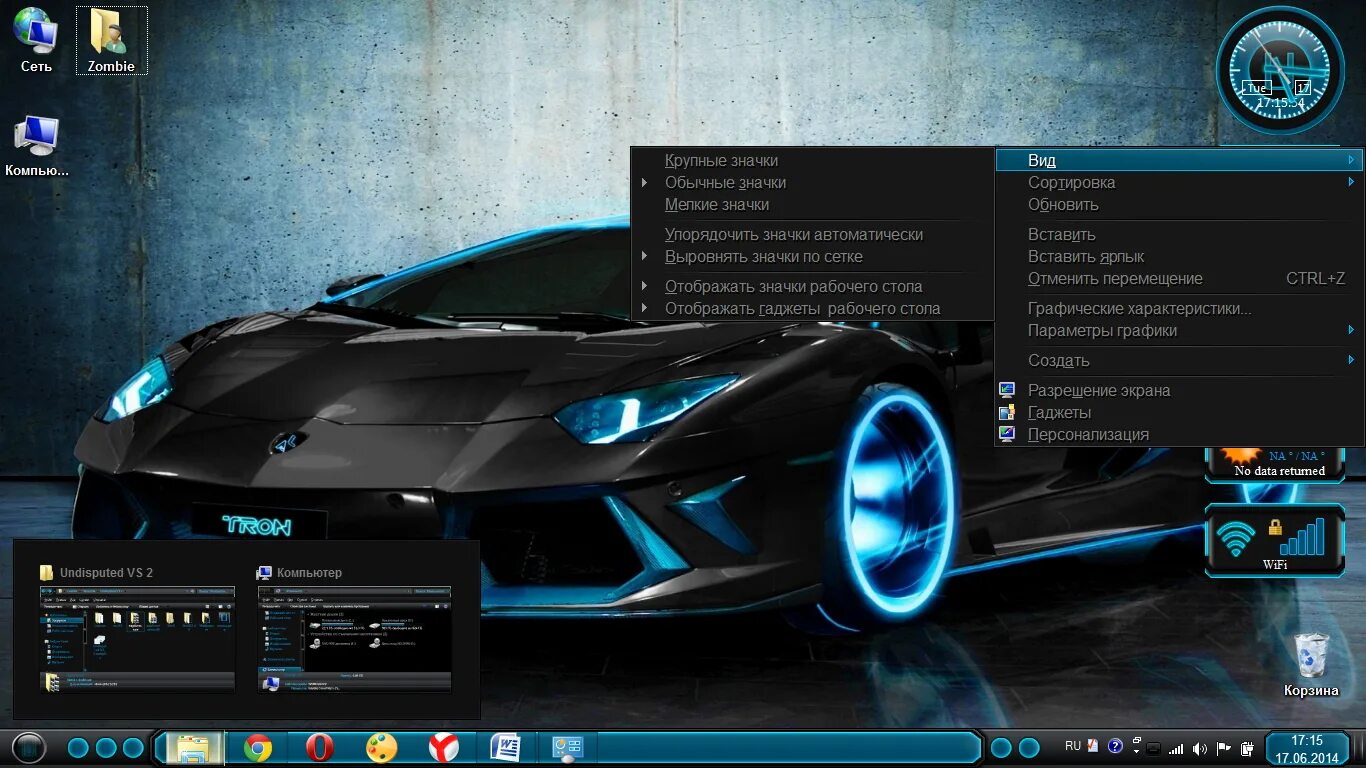The height and width of the screenshot is (768, 1366).
Task: Launch Google Chrome from the taskbar
Action: click(x=258, y=748)
